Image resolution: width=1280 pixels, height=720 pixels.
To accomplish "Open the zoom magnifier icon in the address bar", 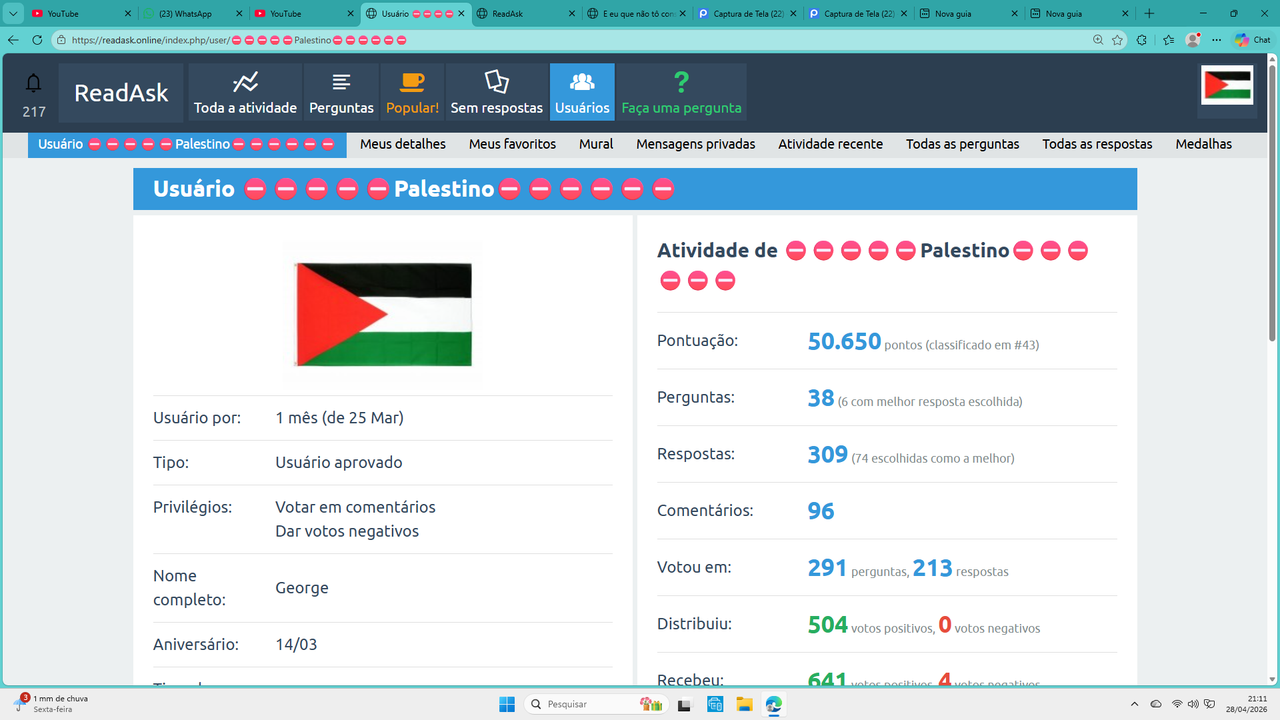I will click(x=1098, y=40).
